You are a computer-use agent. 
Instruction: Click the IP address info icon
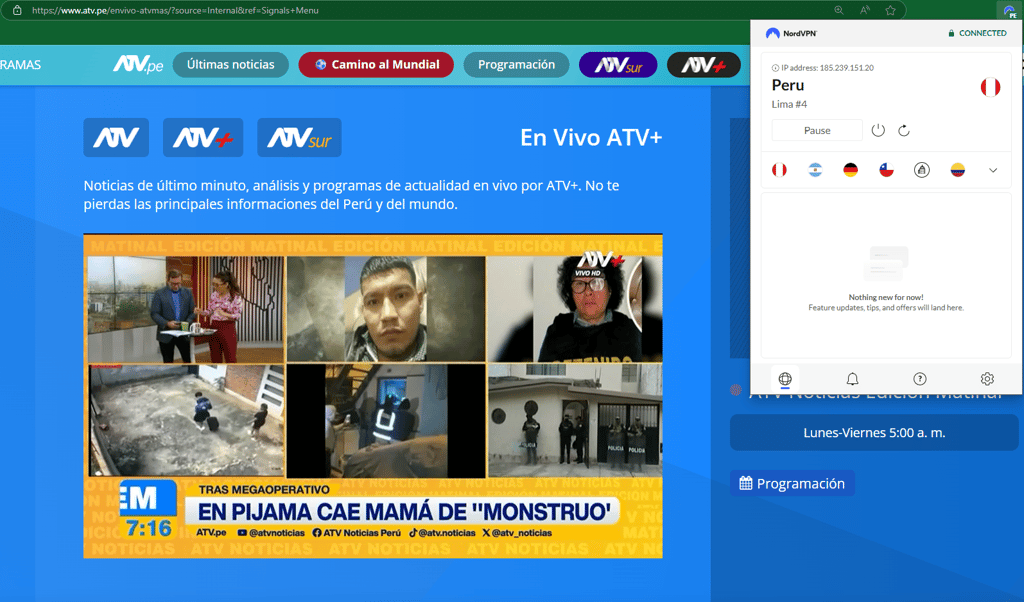pos(775,68)
